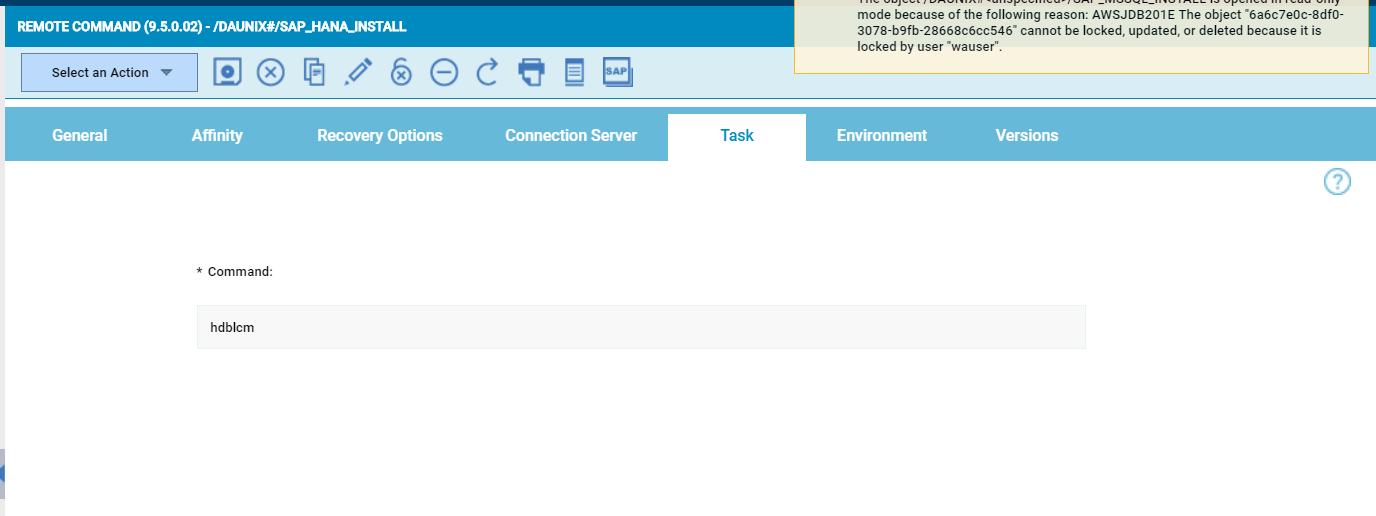Viewport: 1376px width, 516px height.
Task: Open the Environment tab
Action: click(882, 136)
